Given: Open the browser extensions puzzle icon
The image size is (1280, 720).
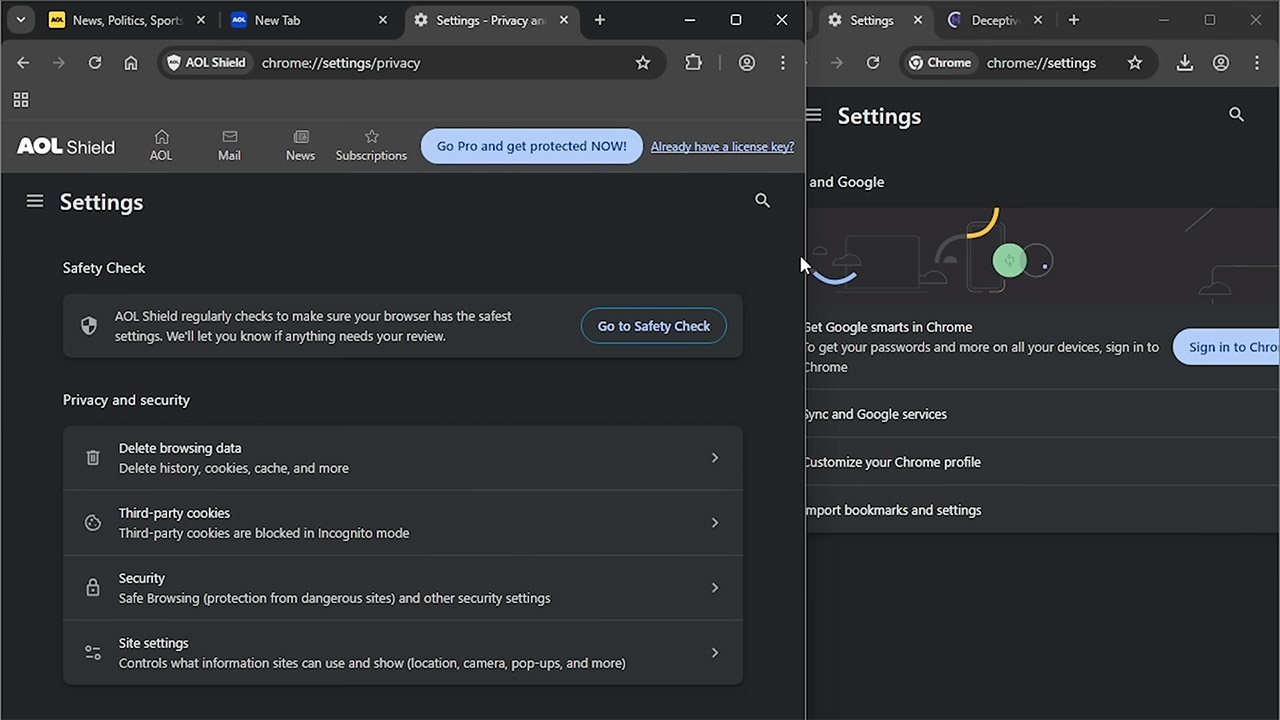Looking at the screenshot, I should point(693,62).
